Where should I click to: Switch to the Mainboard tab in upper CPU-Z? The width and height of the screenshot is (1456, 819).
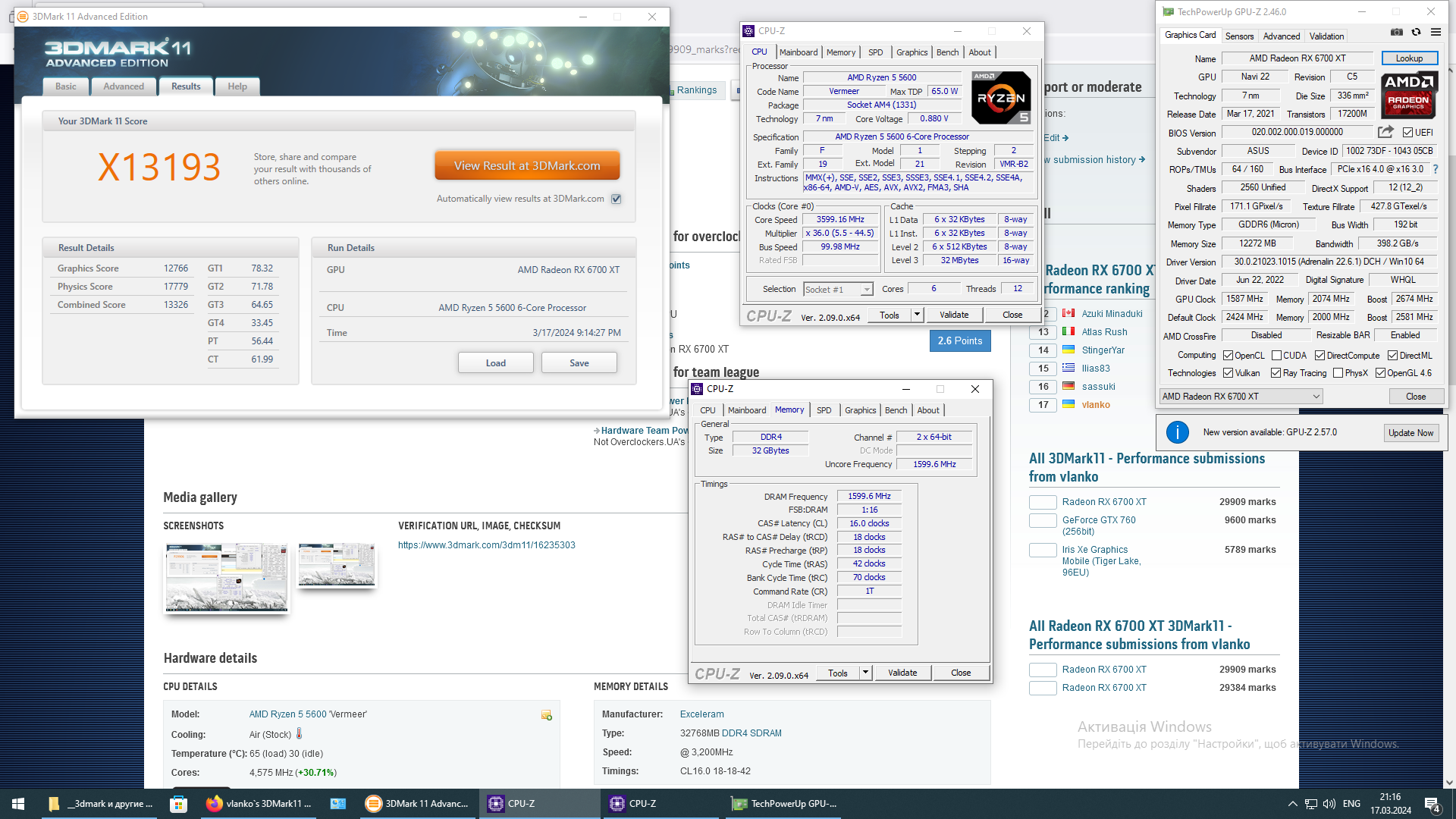point(799,52)
